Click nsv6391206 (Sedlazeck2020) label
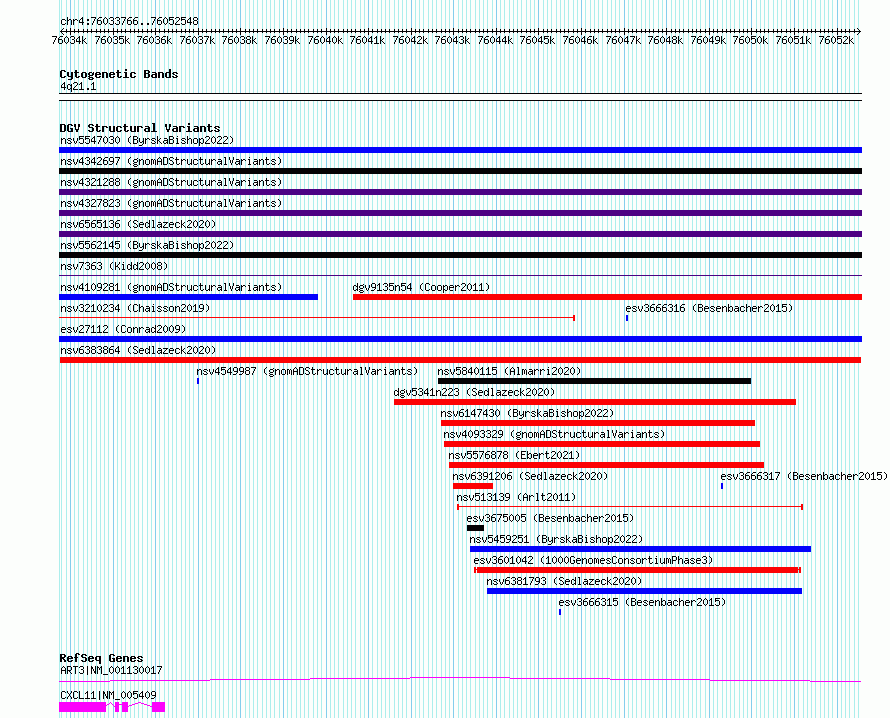This screenshot has width=890, height=718. tap(530, 476)
